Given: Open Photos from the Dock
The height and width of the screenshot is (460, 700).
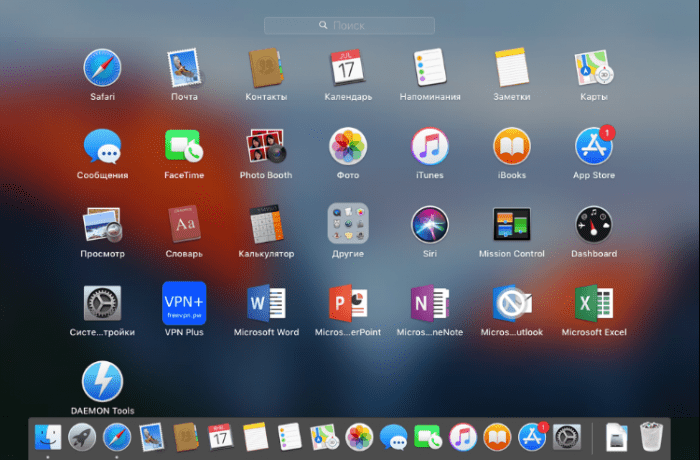Looking at the screenshot, I should coord(359,437).
